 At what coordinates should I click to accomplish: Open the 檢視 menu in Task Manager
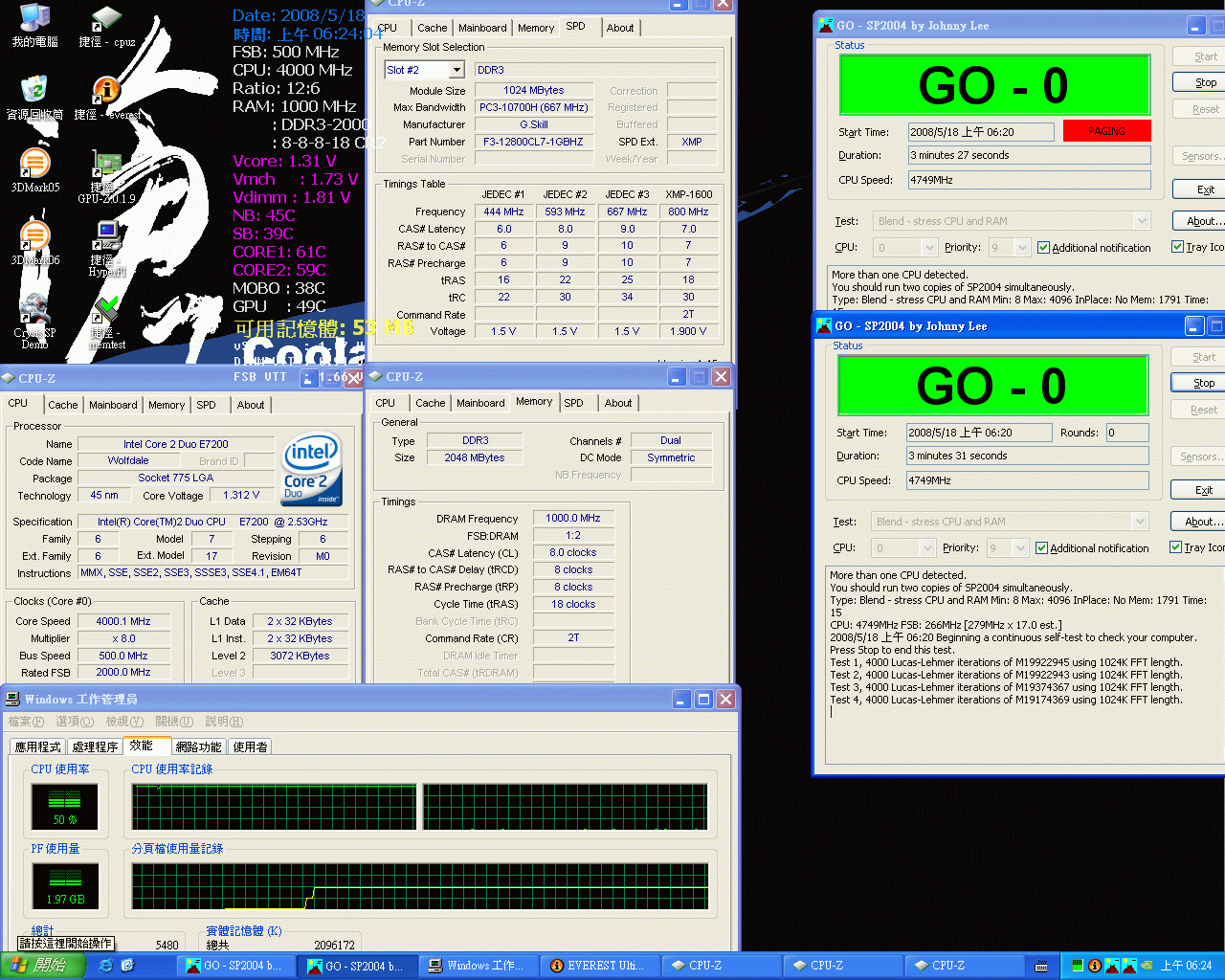pyautogui.click(x=124, y=722)
